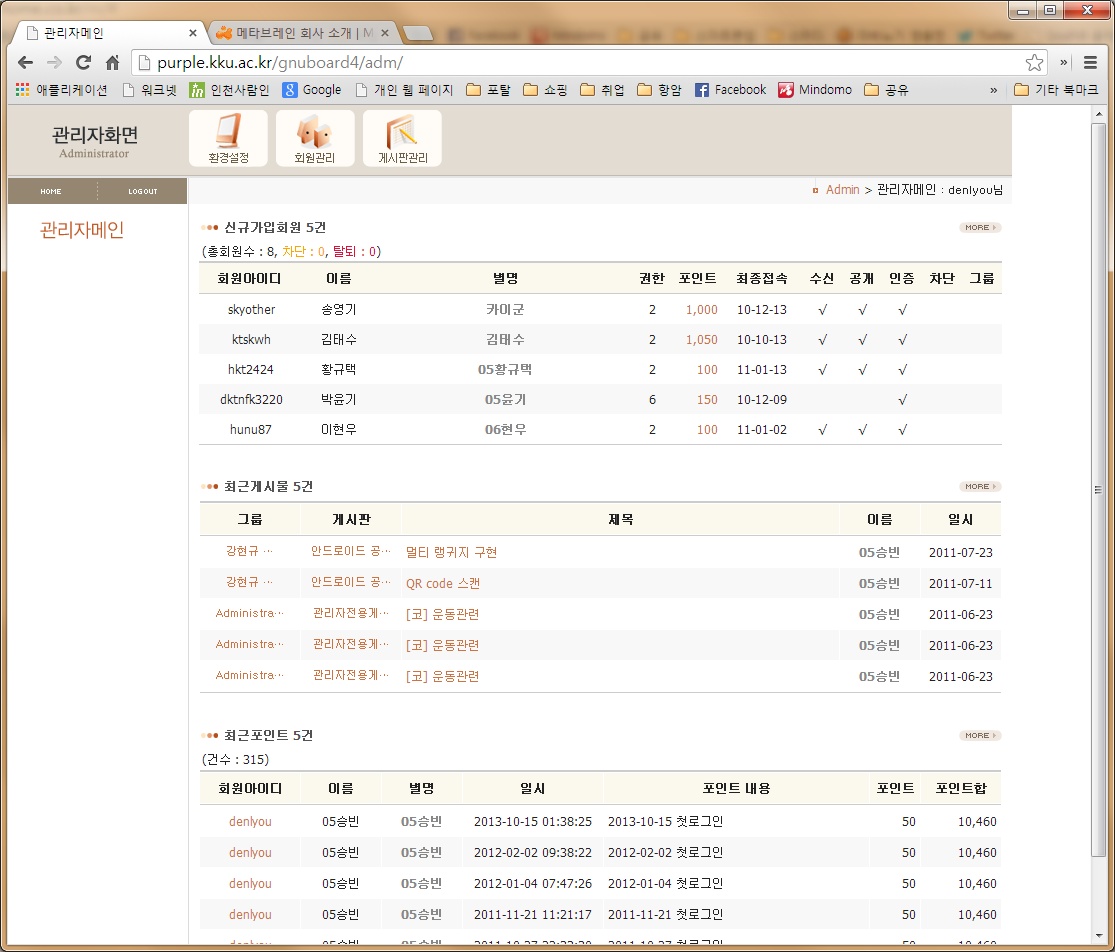The height and width of the screenshot is (952, 1115).
Task: Open the QR code 스캔 post link
Action: click(x=442, y=584)
